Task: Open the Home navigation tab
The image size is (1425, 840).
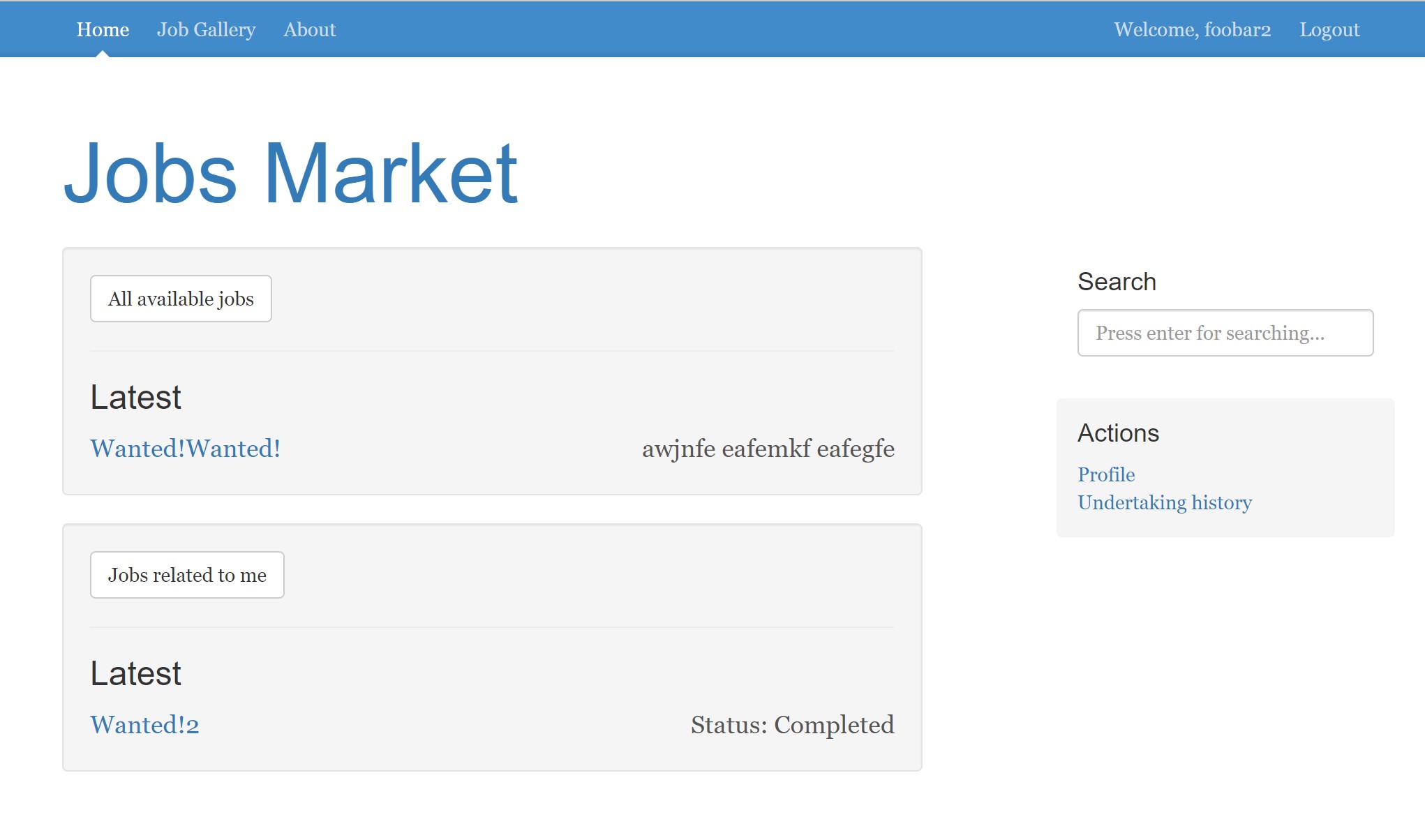Action: coord(103,29)
